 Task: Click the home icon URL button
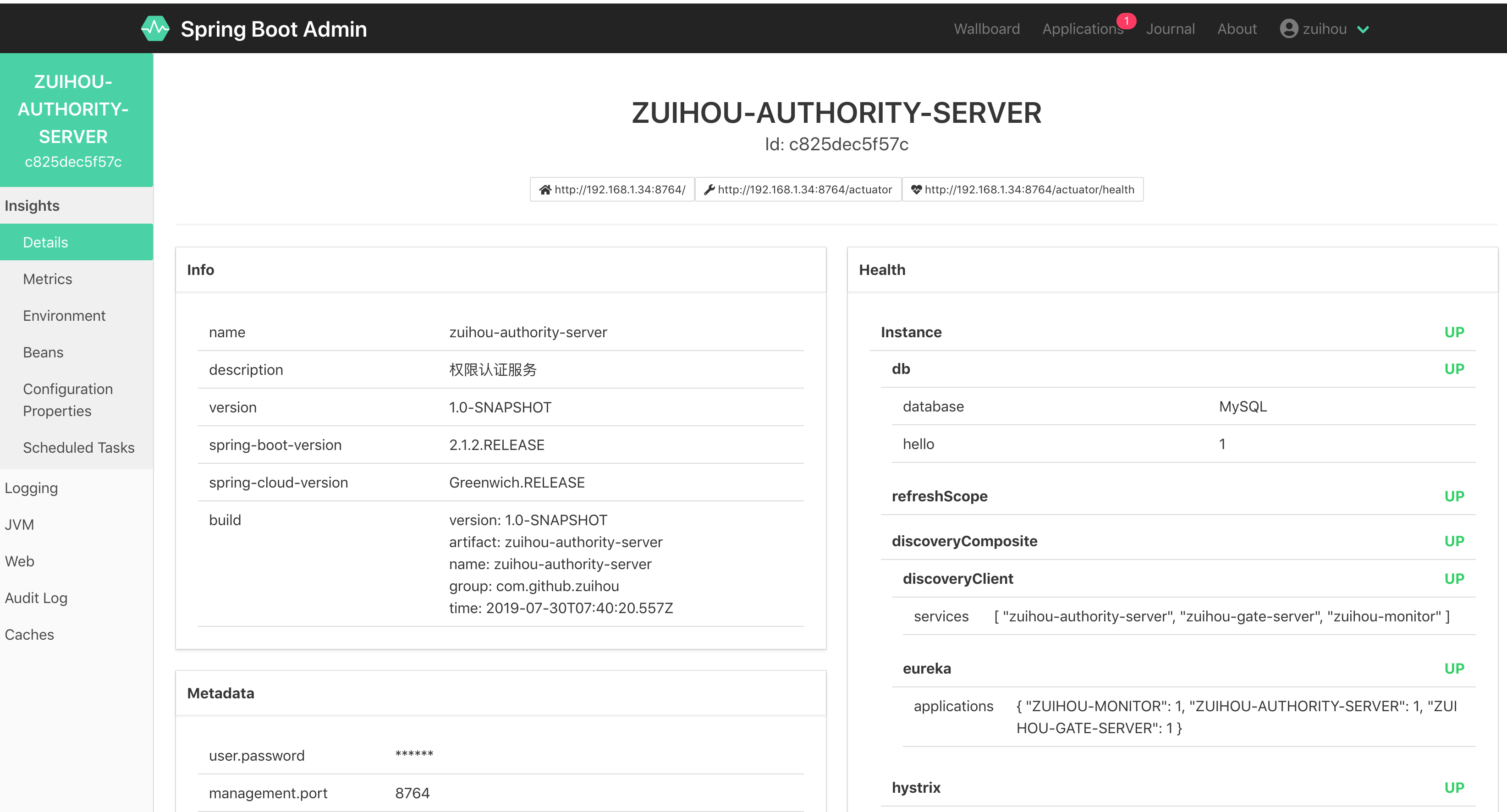612,190
